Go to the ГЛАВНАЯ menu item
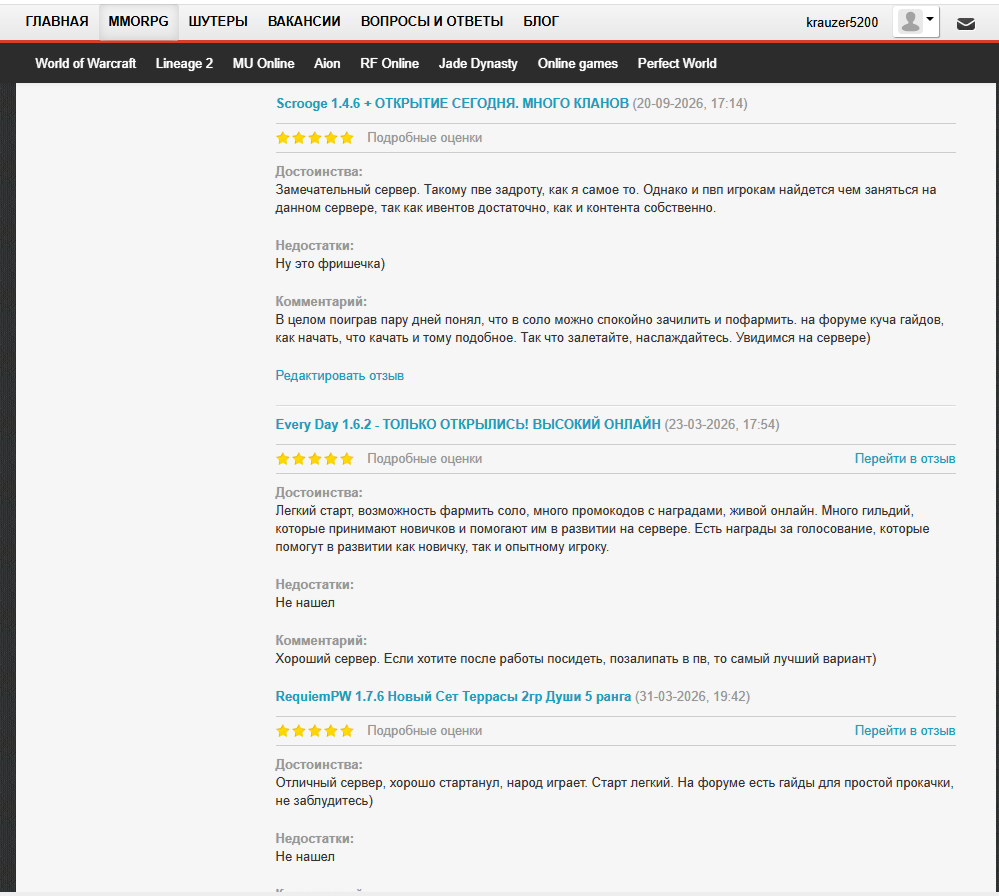This screenshot has width=999, height=896. pyautogui.click(x=57, y=22)
